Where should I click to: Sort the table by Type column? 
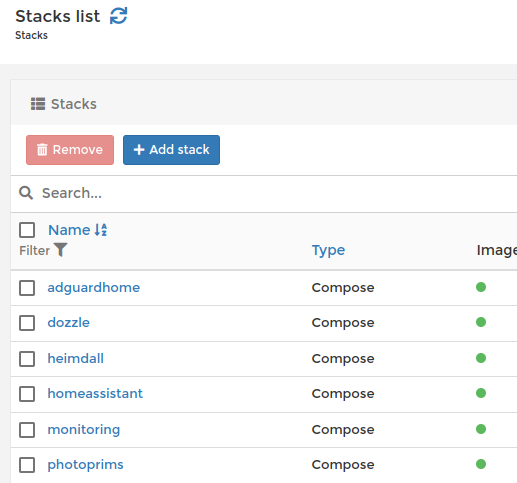[x=328, y=250]
